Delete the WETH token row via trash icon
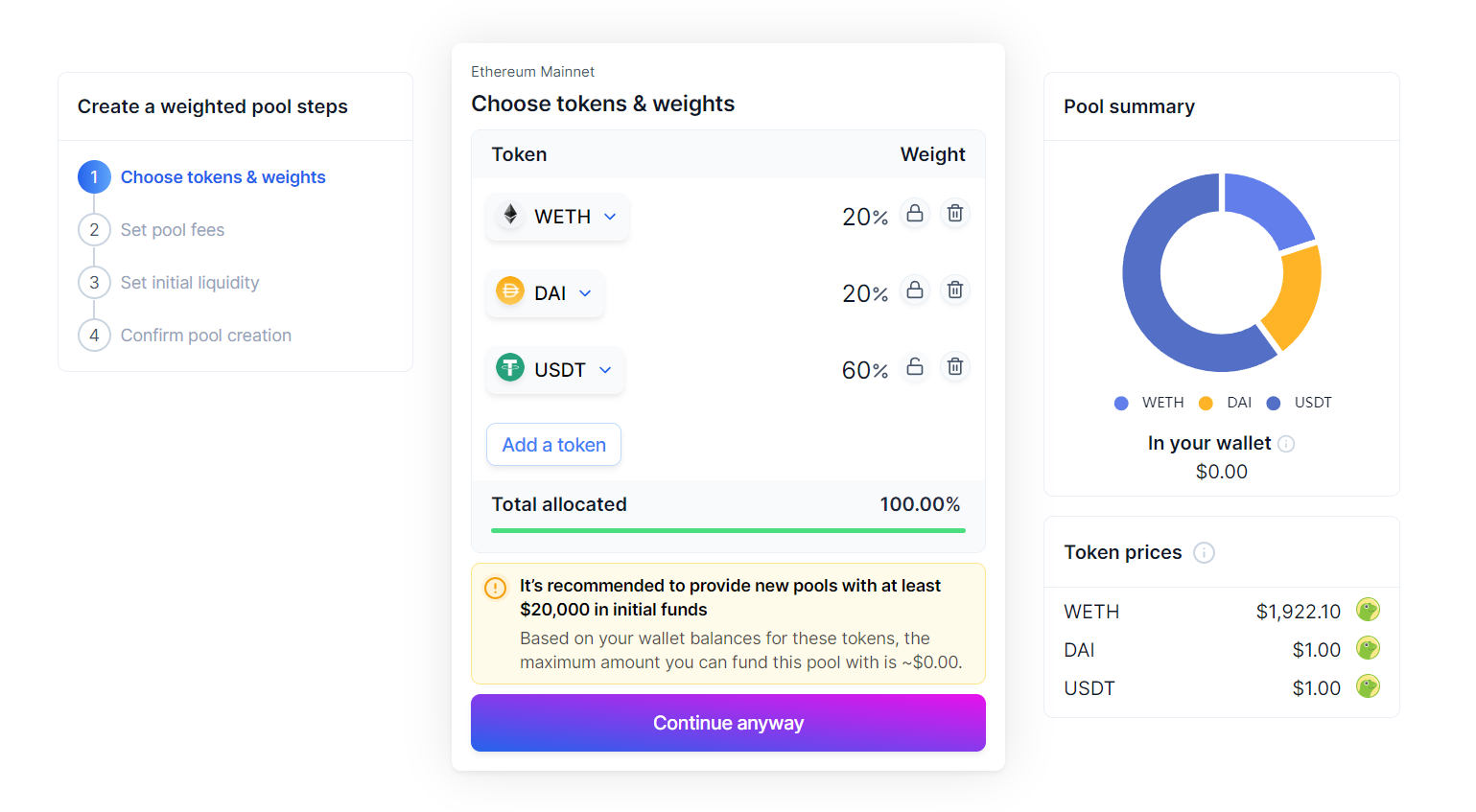Image resolution: width=1476 pixels, height=812 pixels. (x=955, y=213)
